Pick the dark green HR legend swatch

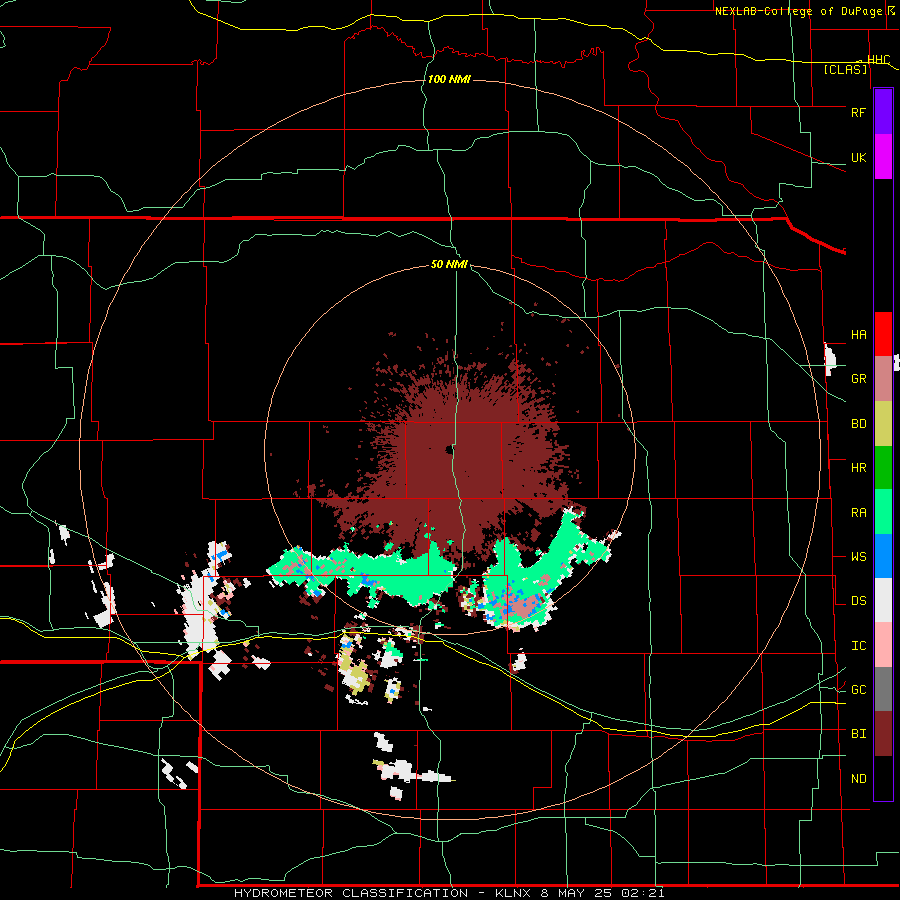[x=883, y=468]
